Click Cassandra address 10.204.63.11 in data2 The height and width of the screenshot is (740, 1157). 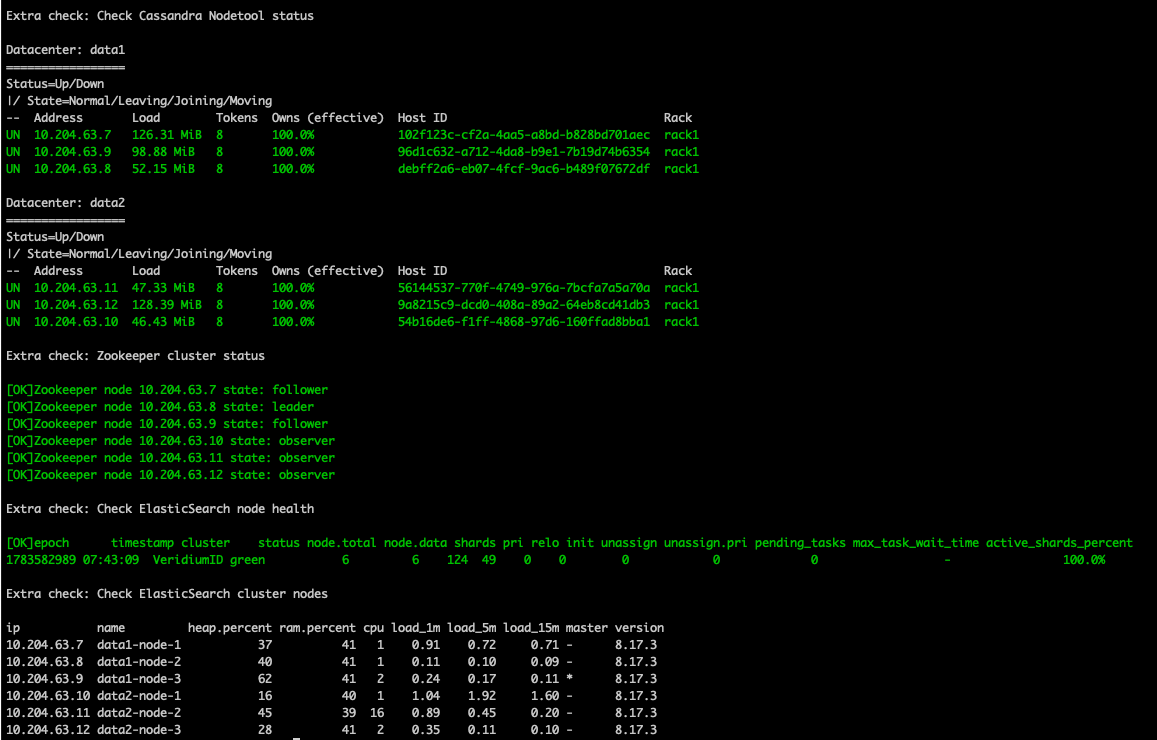coord(76,288)
